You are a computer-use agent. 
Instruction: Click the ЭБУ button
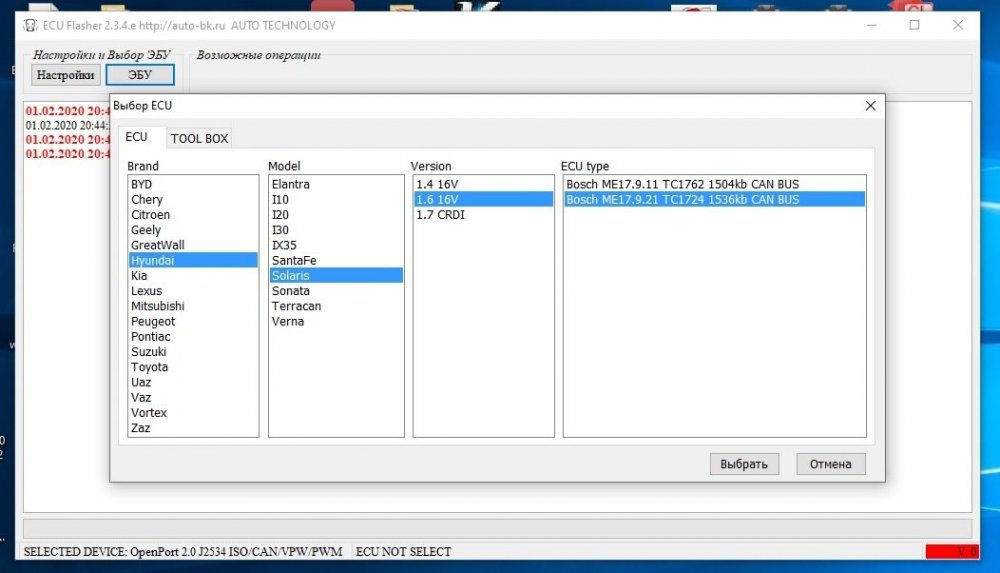coord(140,75)
